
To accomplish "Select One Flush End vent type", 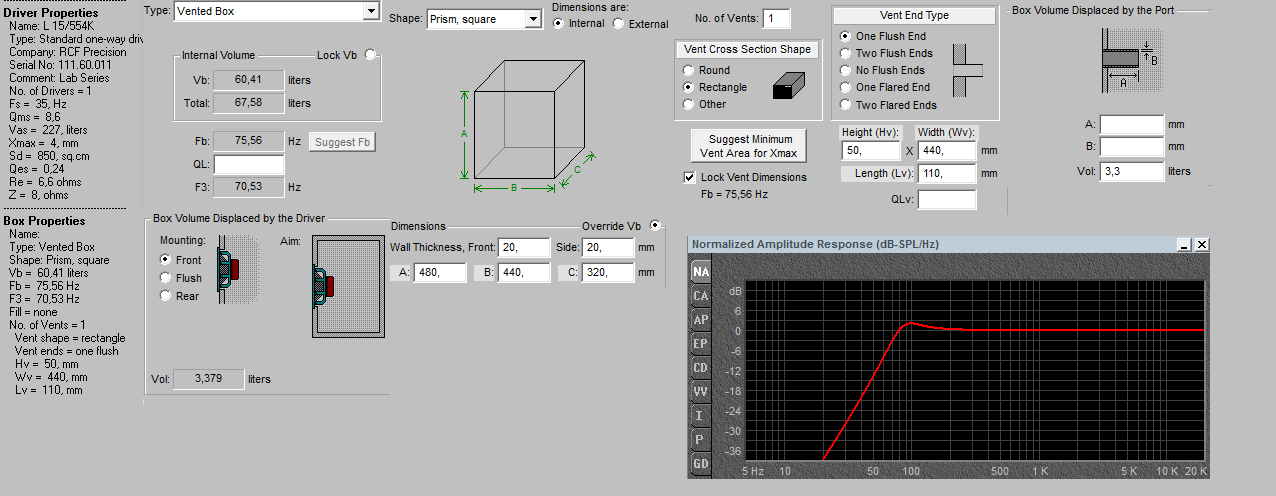I will click(845, 36).
